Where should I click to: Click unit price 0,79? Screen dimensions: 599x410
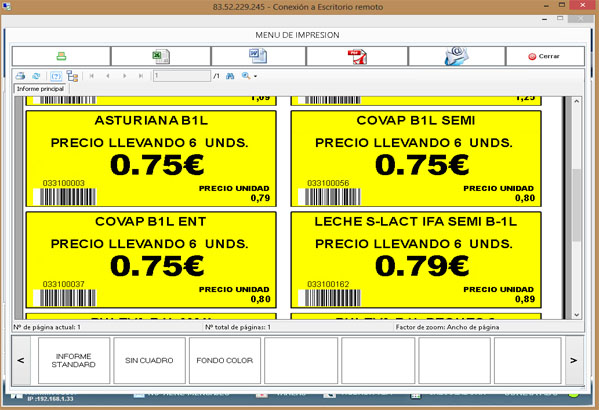pyautogui.click(x=261, y=198)
